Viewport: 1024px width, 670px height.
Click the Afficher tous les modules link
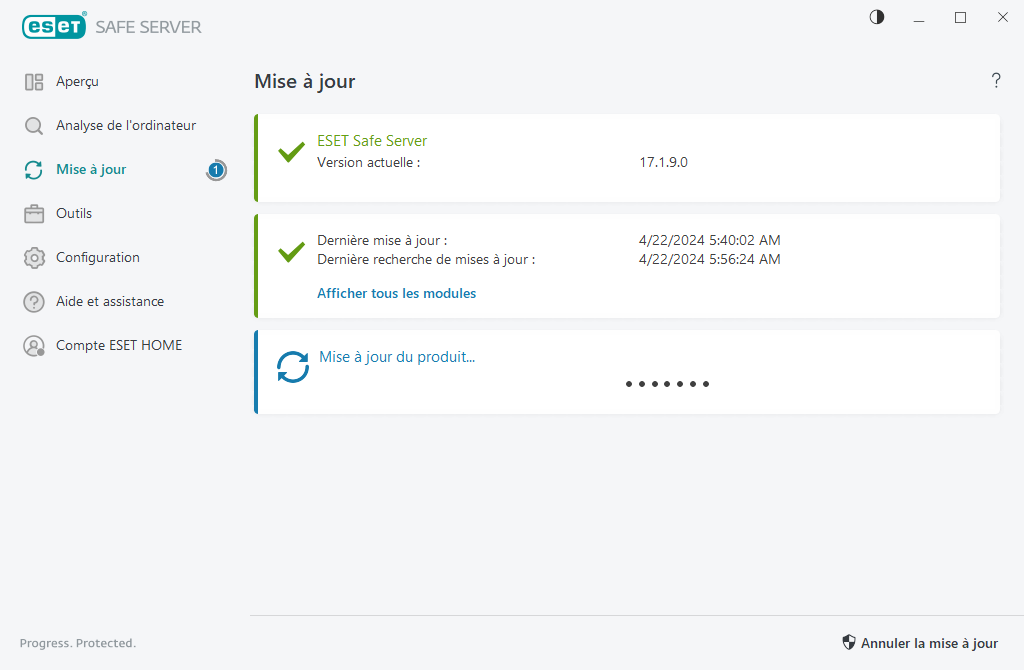(x=396, y=294)
